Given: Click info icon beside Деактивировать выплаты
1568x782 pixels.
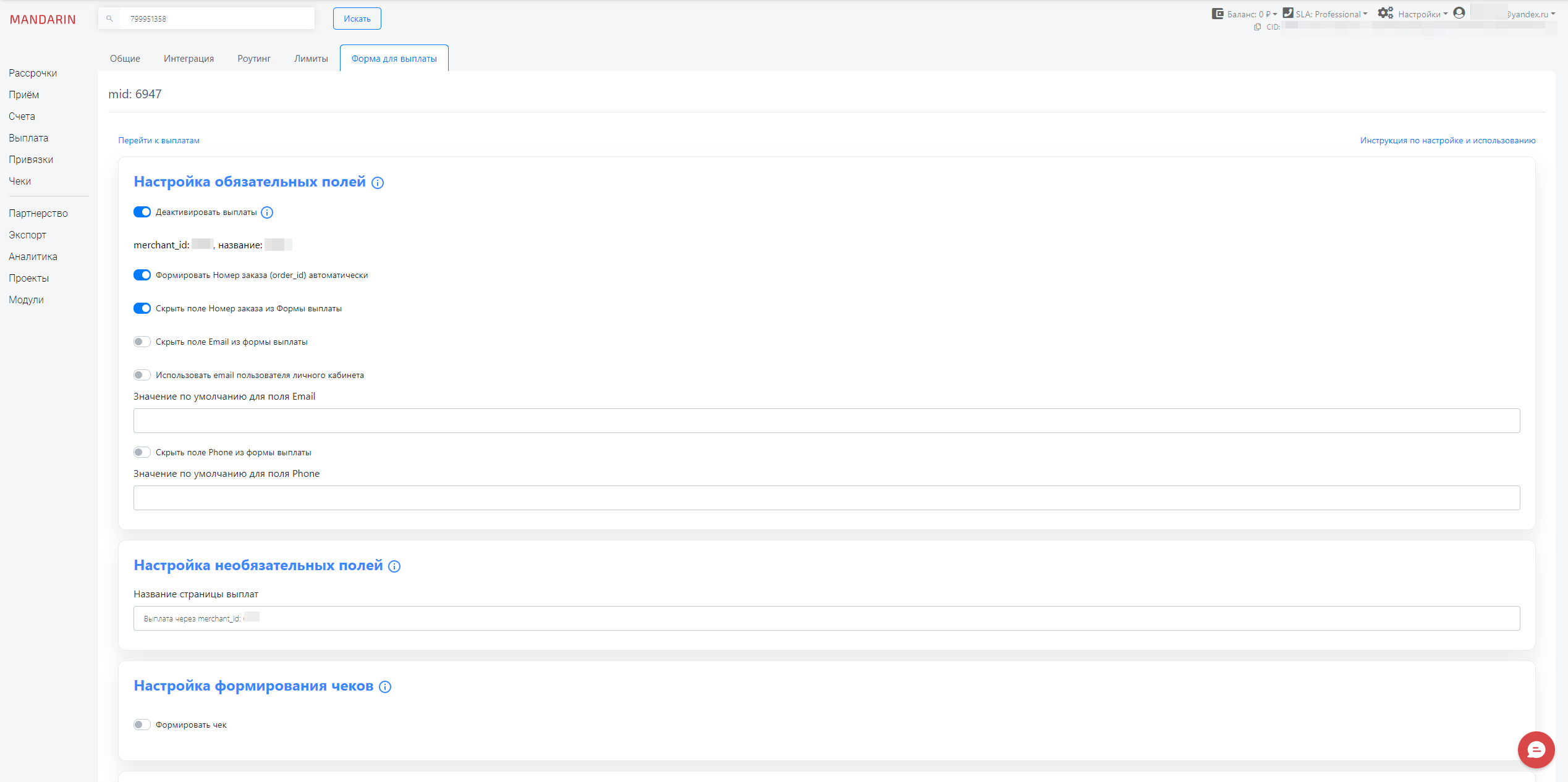Looking at the screenshot, I should (267, 212).
